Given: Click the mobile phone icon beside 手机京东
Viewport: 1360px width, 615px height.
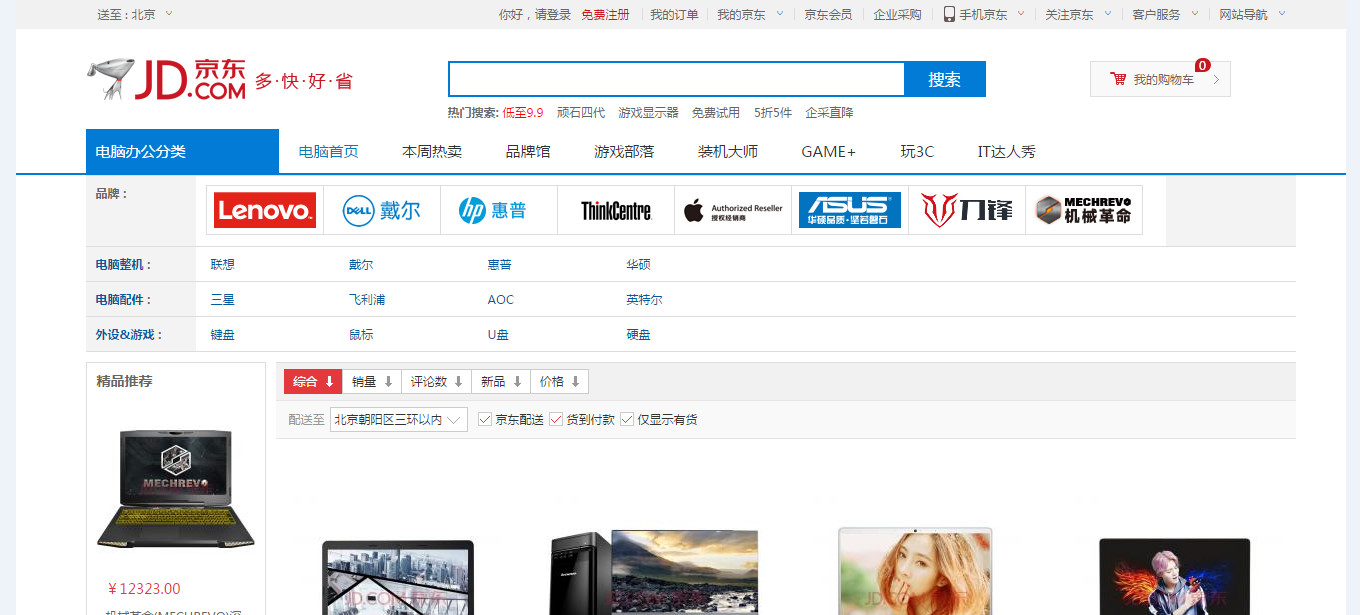Looking at the screenshot, I should 949,14.
